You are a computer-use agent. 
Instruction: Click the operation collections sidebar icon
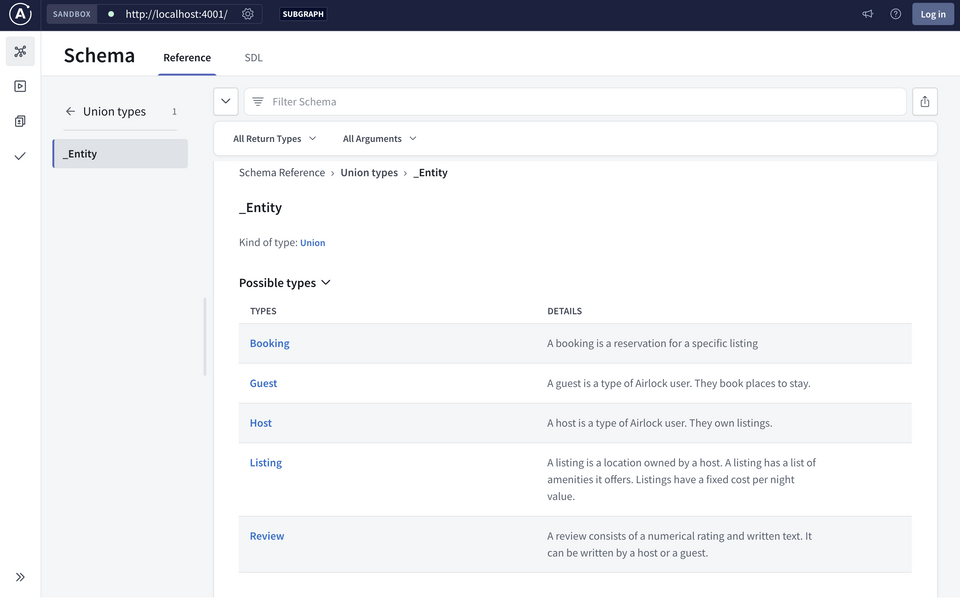pos(19,120)
